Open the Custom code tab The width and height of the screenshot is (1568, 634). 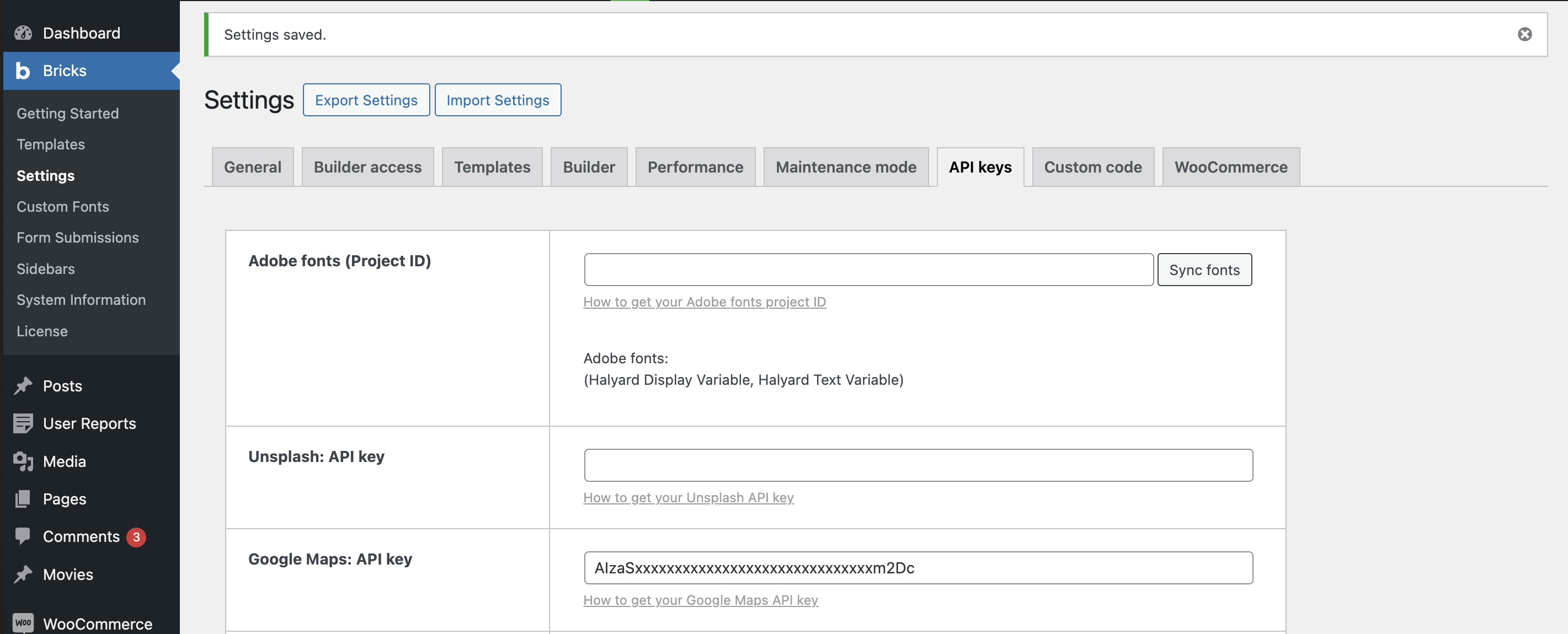coord(1092,168)
